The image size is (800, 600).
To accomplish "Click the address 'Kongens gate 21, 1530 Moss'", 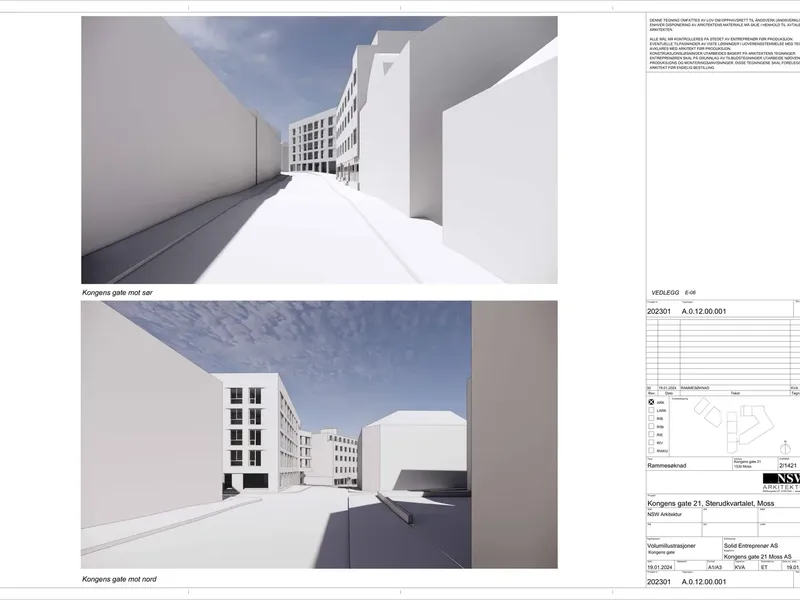I will coord(747,464).
